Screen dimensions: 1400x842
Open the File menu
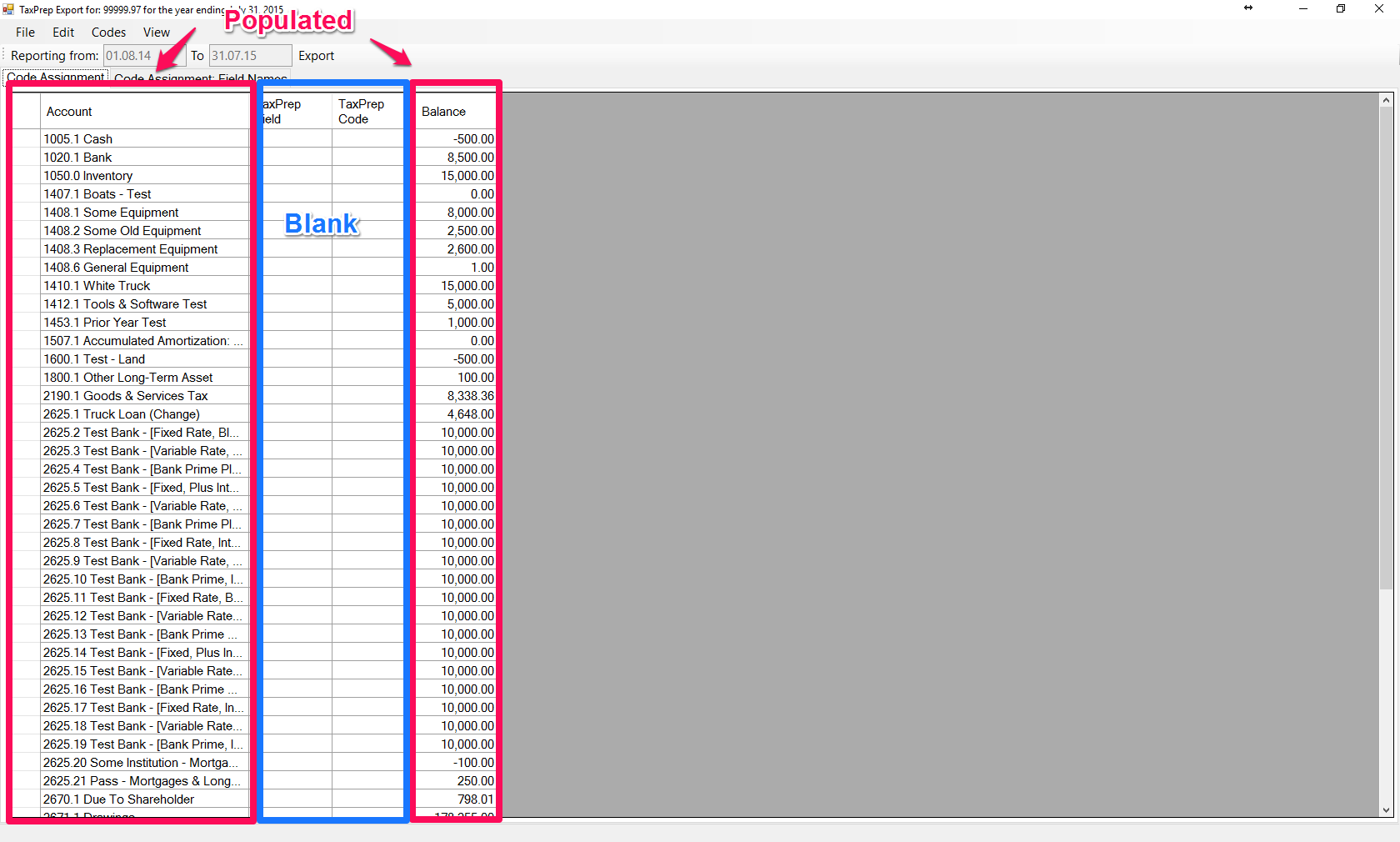pyautogui.click(x=25, y=33)
